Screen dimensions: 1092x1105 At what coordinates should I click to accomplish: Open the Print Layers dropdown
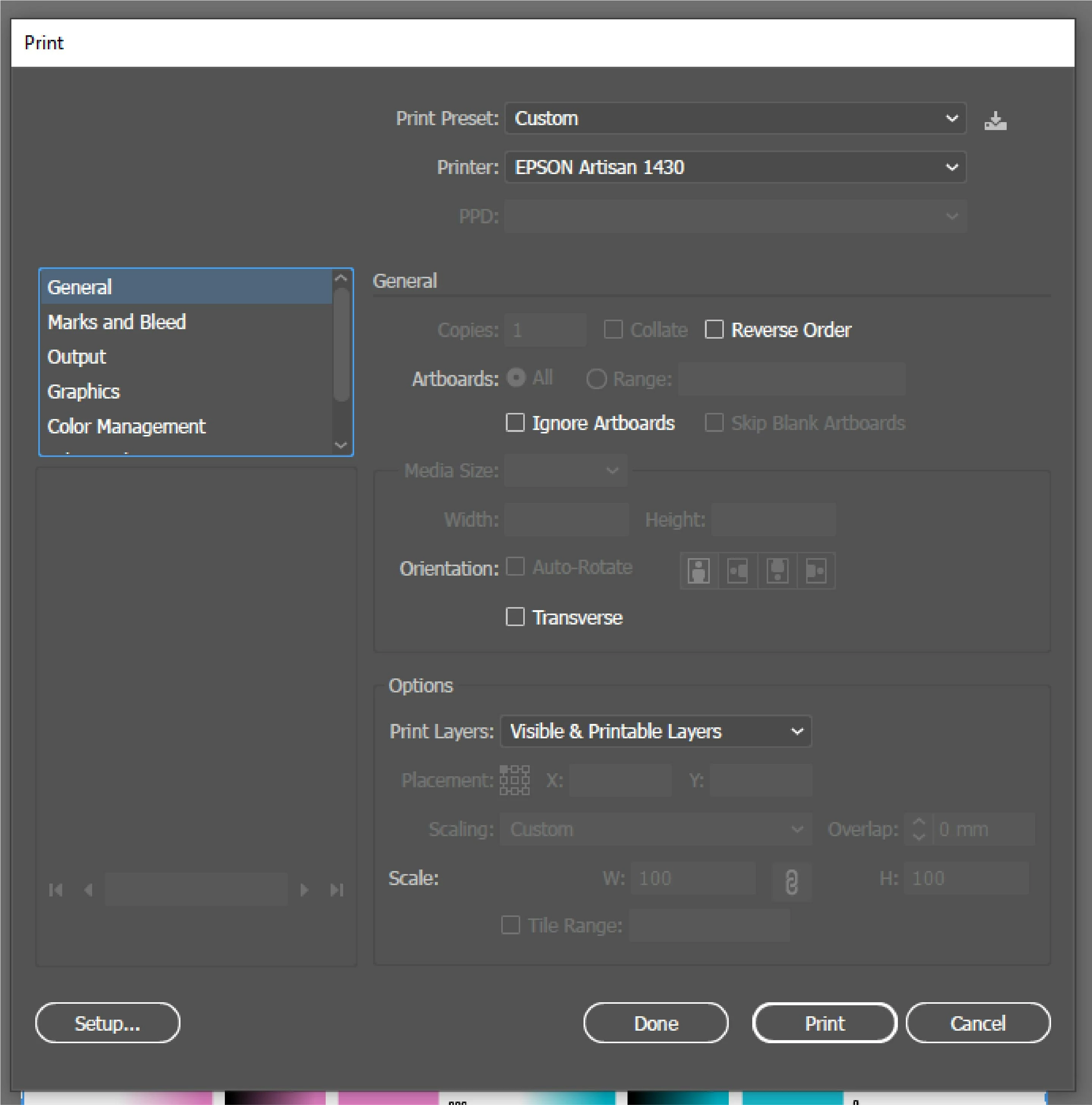pos(656,731)
